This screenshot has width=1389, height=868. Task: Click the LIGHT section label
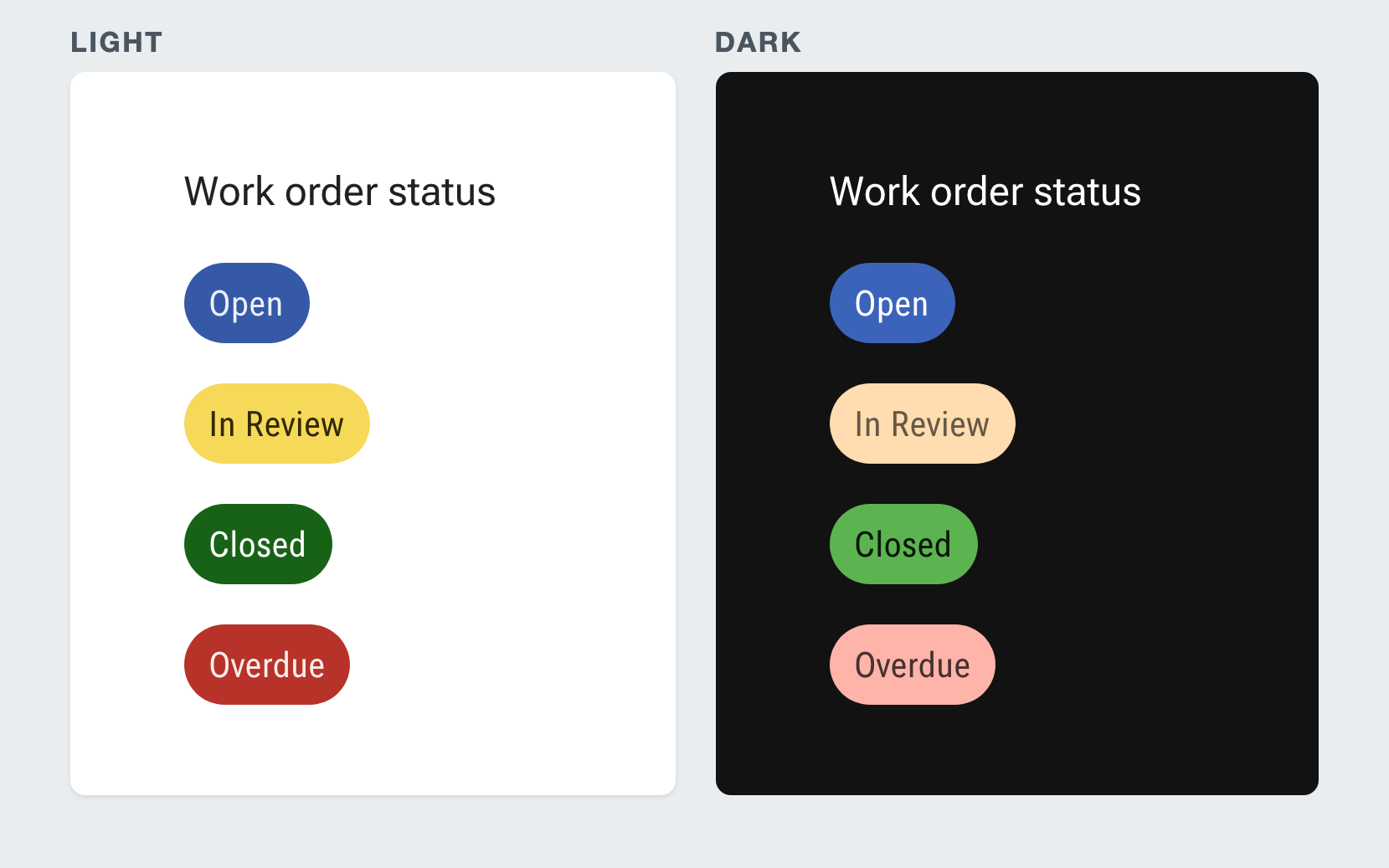(x=116, y=42)
